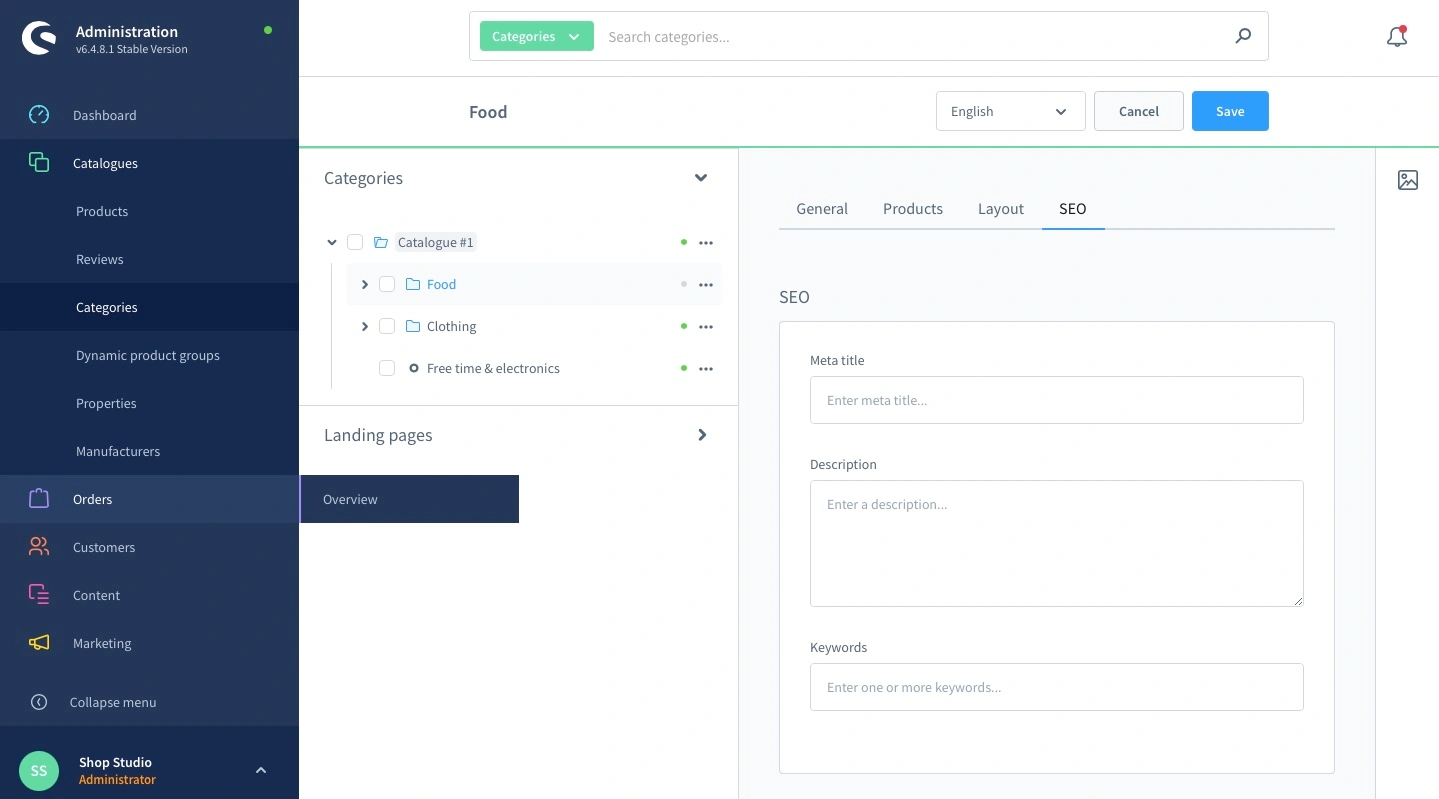
Task: Check the Catalogue #1 checkbox
Action: 355,243
